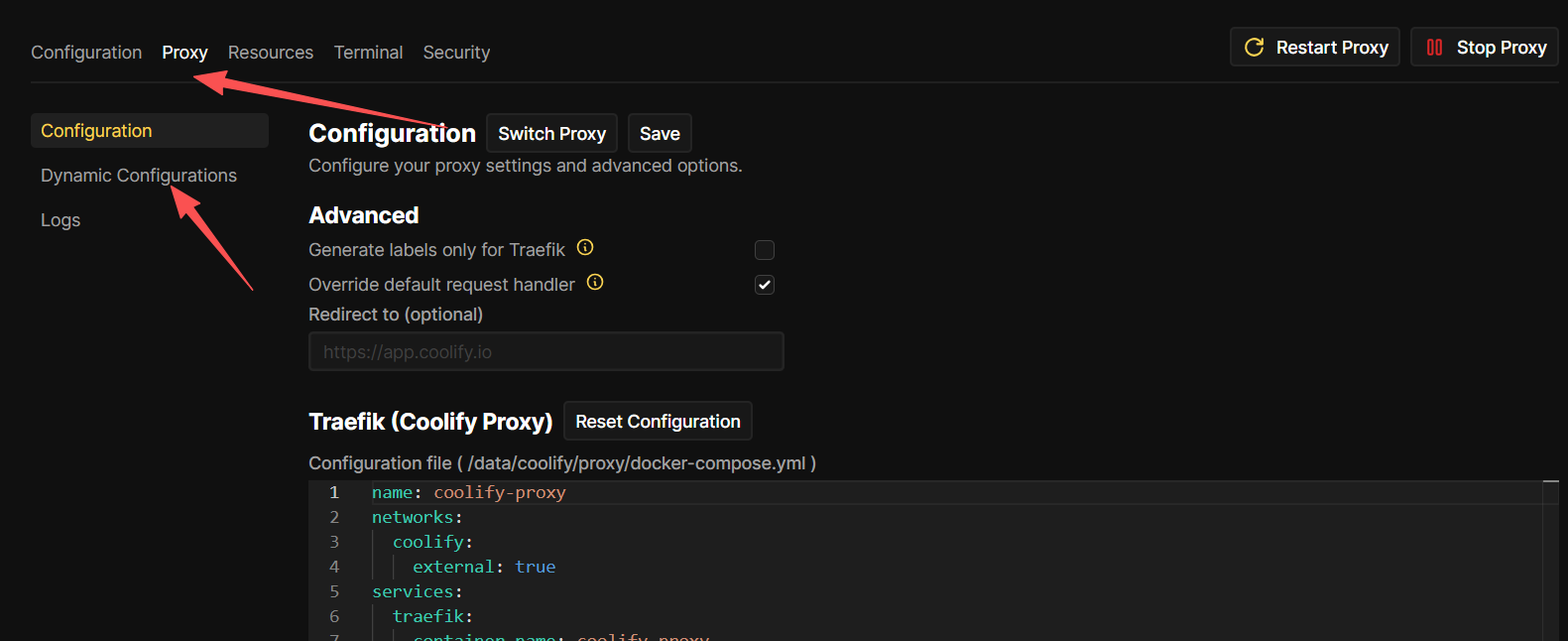View Logs from the sidebar
1568x641 pixels.
pos(60,220)
